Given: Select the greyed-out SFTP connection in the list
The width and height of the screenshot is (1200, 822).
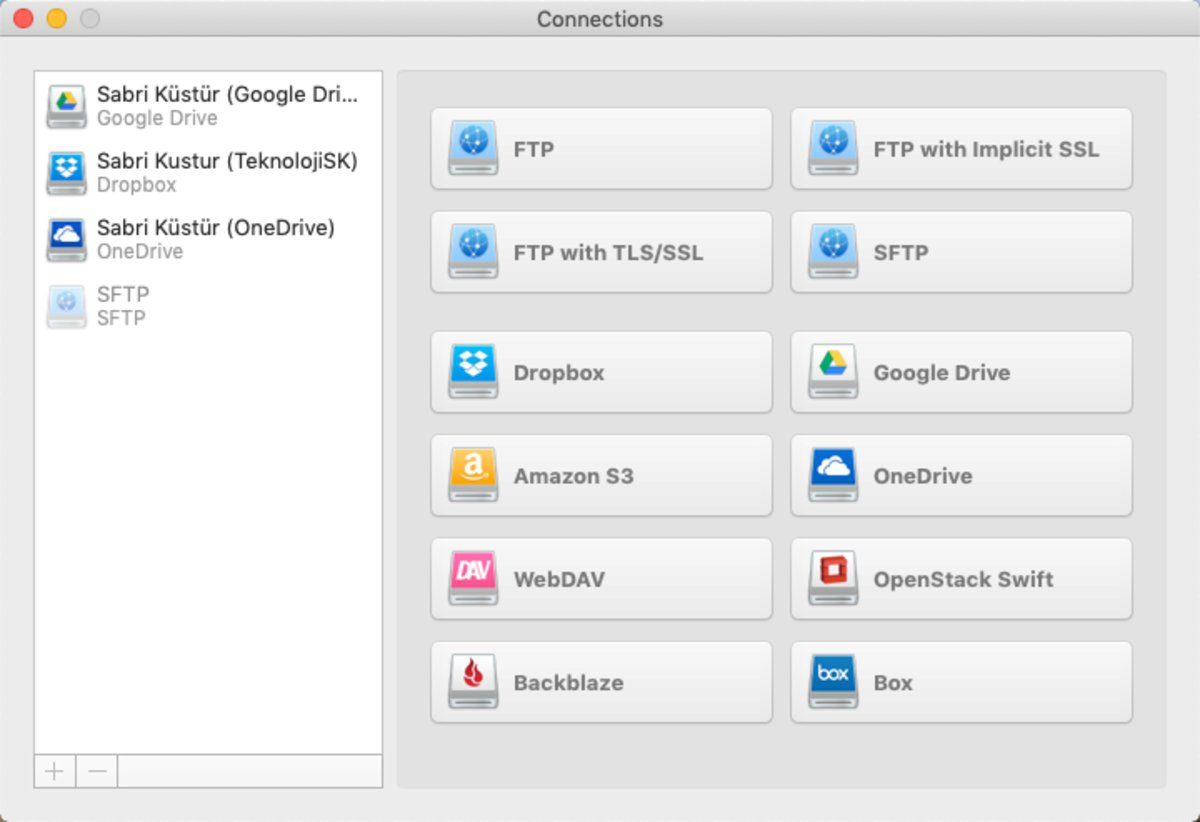Looking at the screenshot, I should point(208,306).
